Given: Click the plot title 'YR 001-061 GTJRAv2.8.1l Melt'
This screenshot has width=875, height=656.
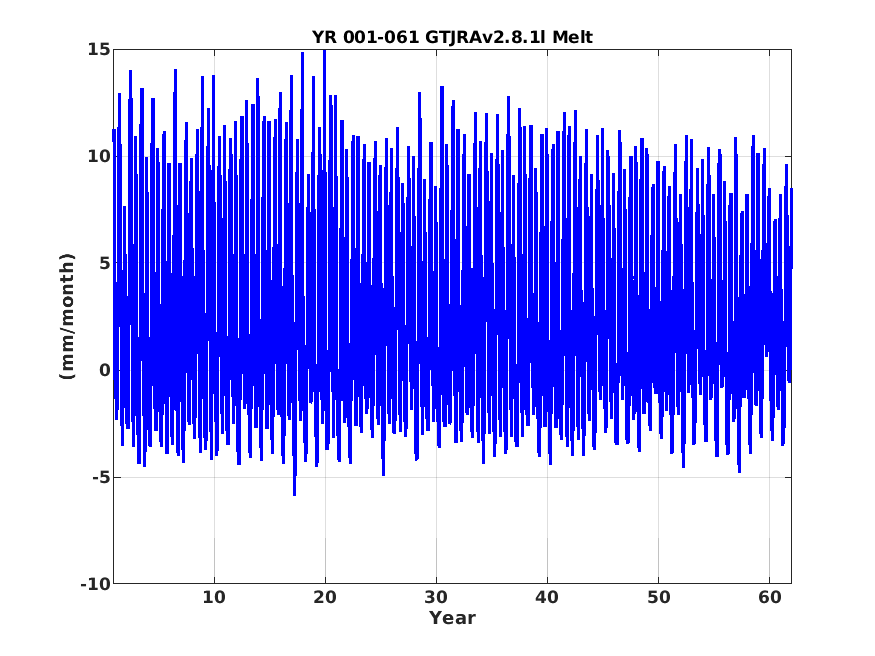Looking at the screenshot, I should pos(452,37).
